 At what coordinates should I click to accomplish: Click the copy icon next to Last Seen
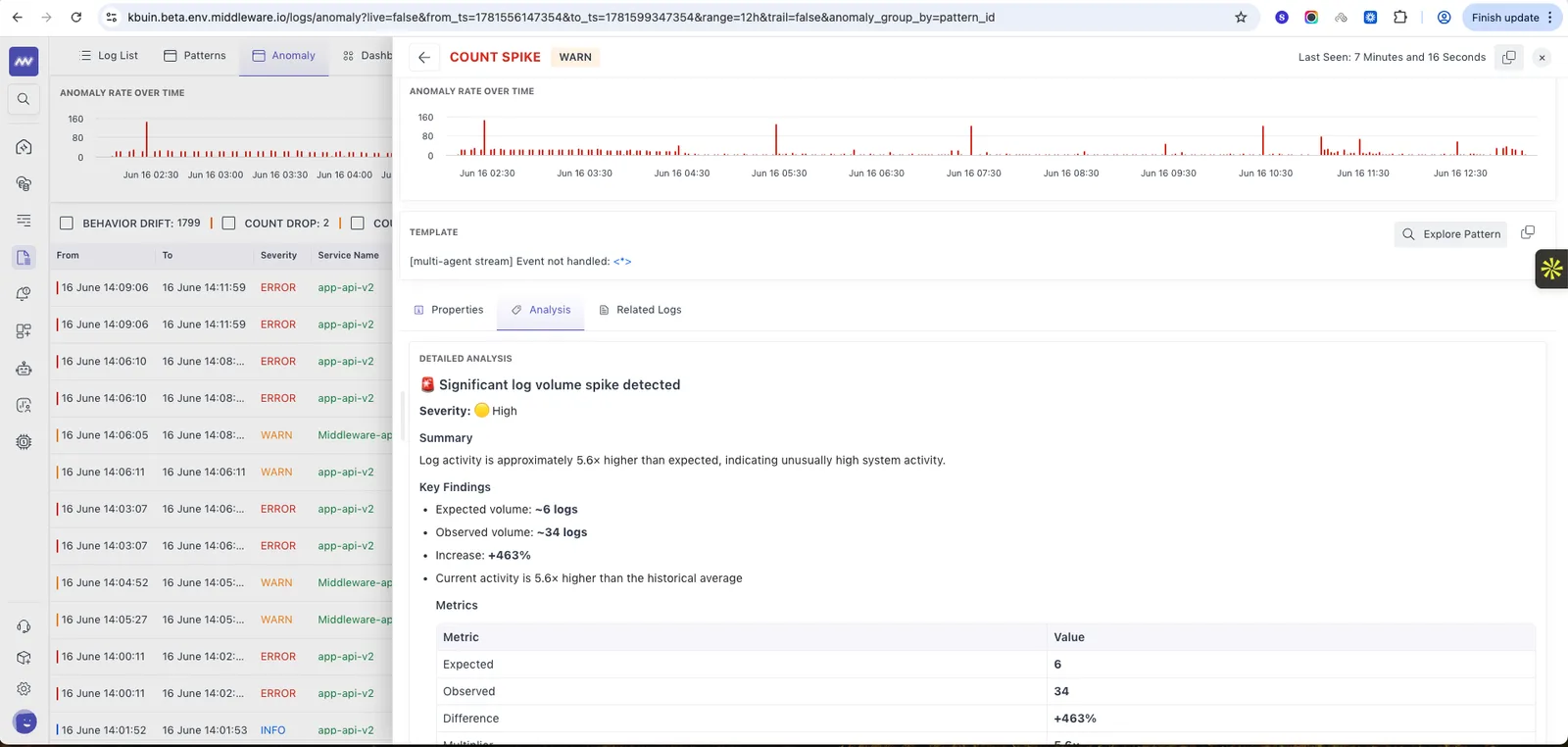coord(1509,57)
